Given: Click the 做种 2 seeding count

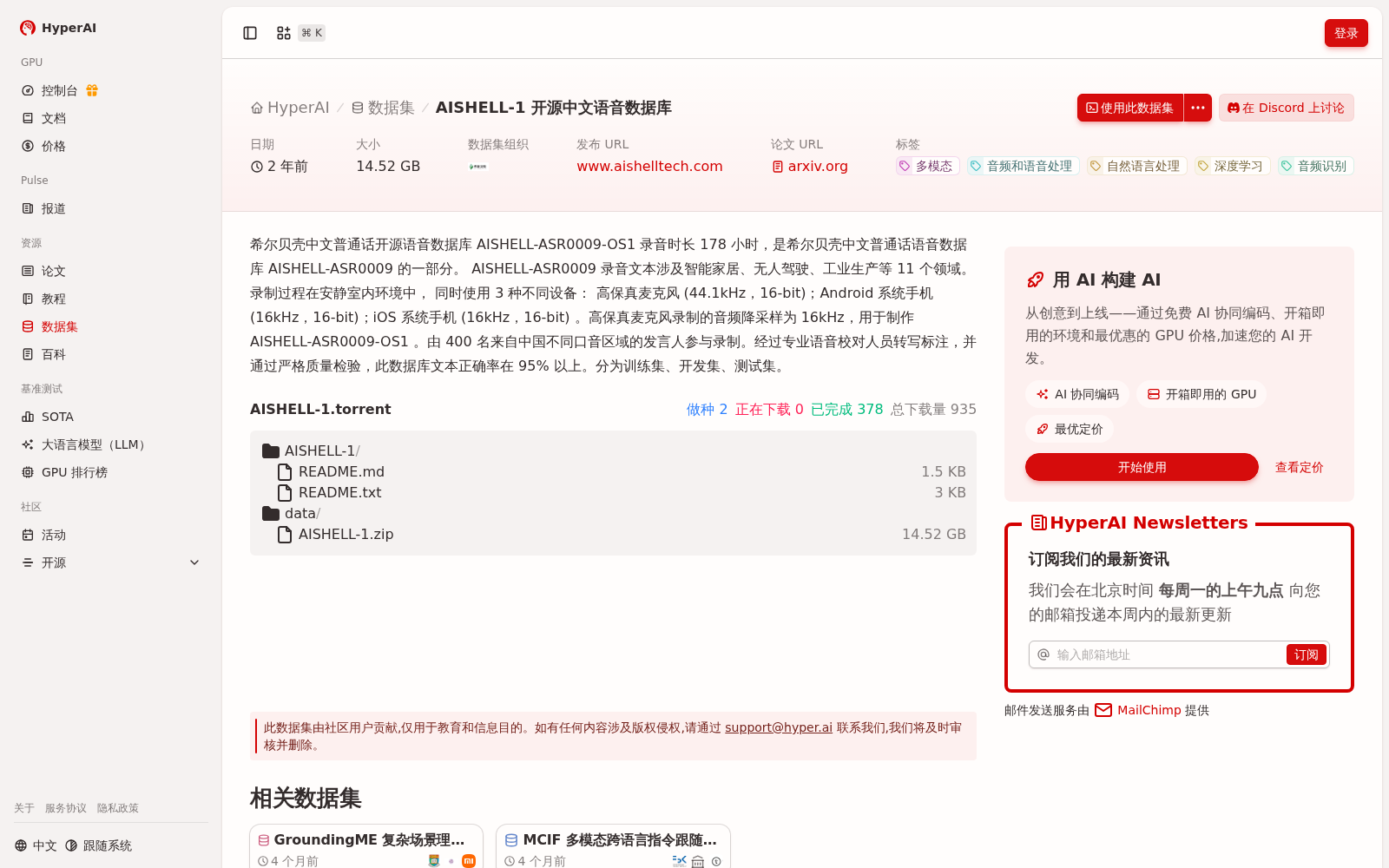Looking at the screenshot, I should [x=707, y=410].
